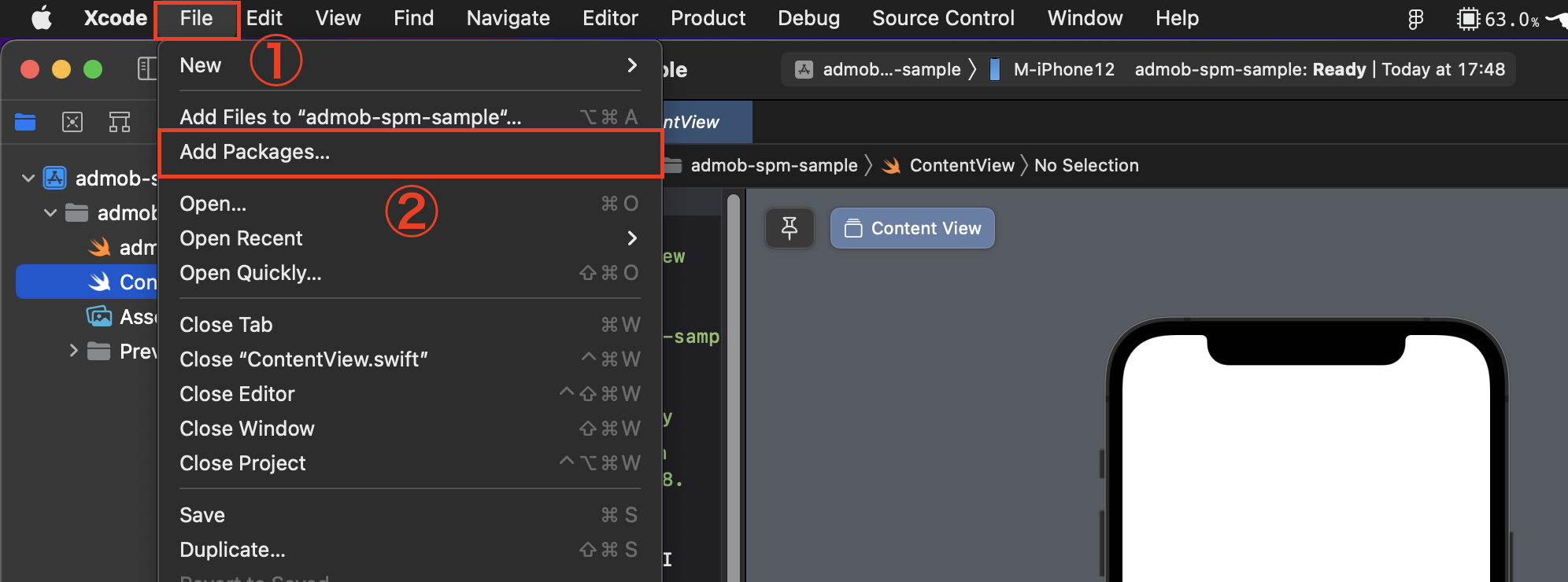Pin the preview with the pin icon
Viewport: 1568px width, 582px height.
click(x=790, y=228)
